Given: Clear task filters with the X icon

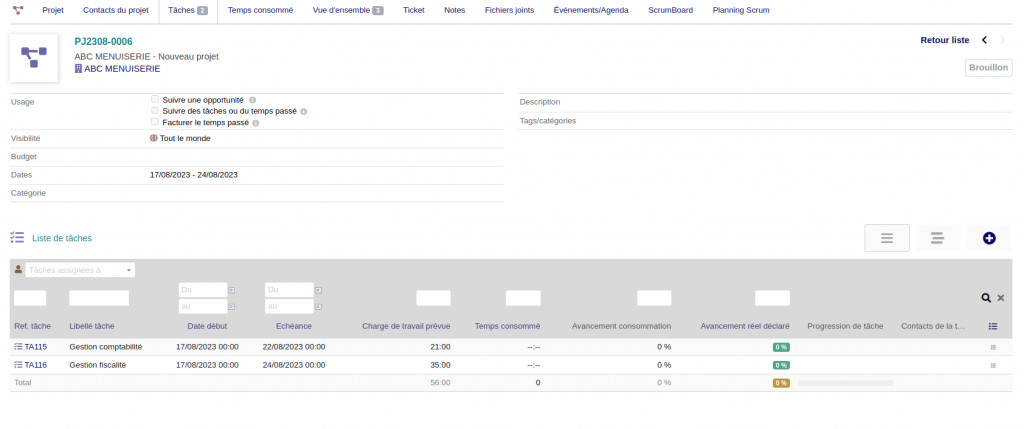Looking at the screenshot, I should pyautogui.click(x=1001, y=298).
